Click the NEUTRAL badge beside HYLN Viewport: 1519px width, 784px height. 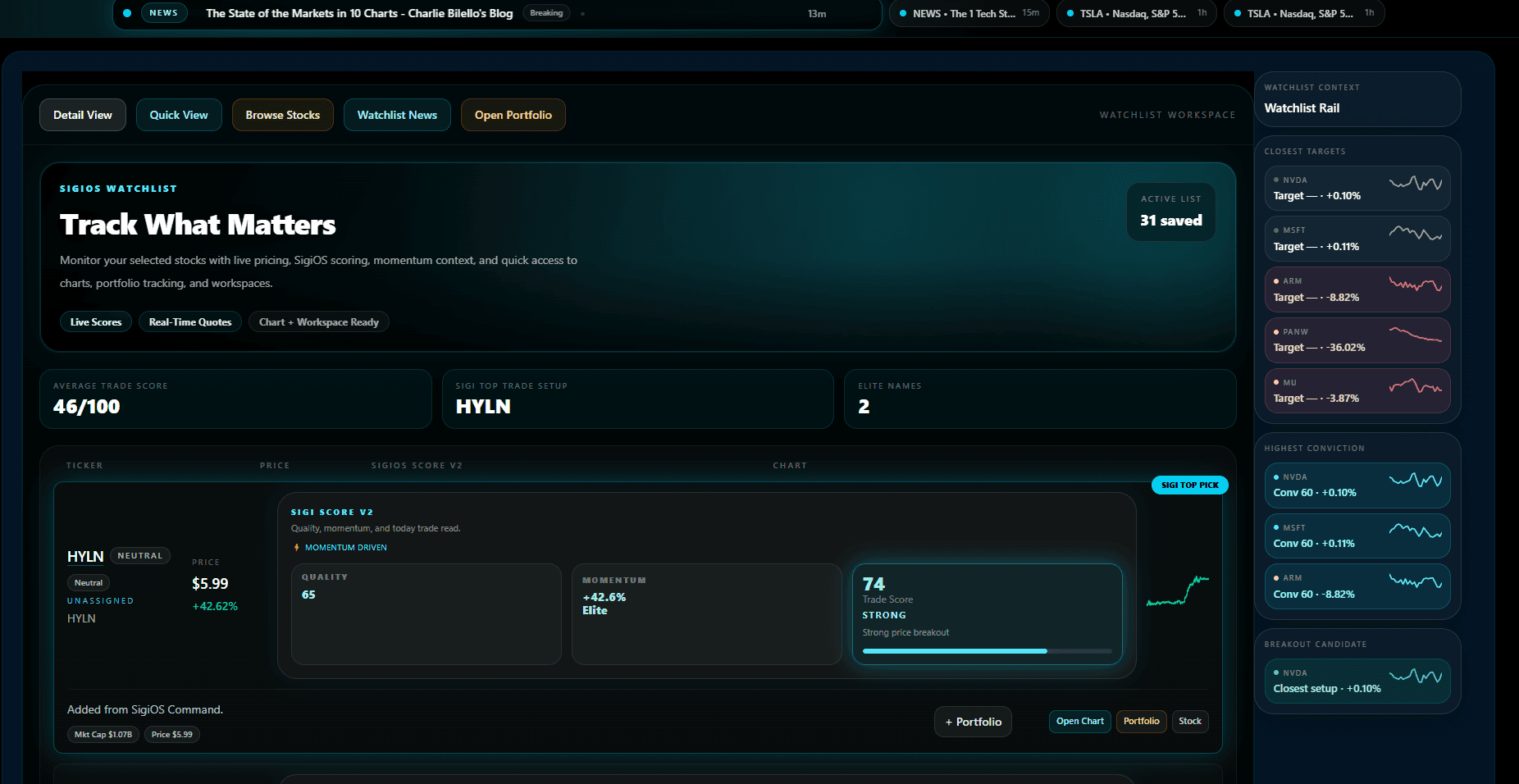[x=140, y=556]
